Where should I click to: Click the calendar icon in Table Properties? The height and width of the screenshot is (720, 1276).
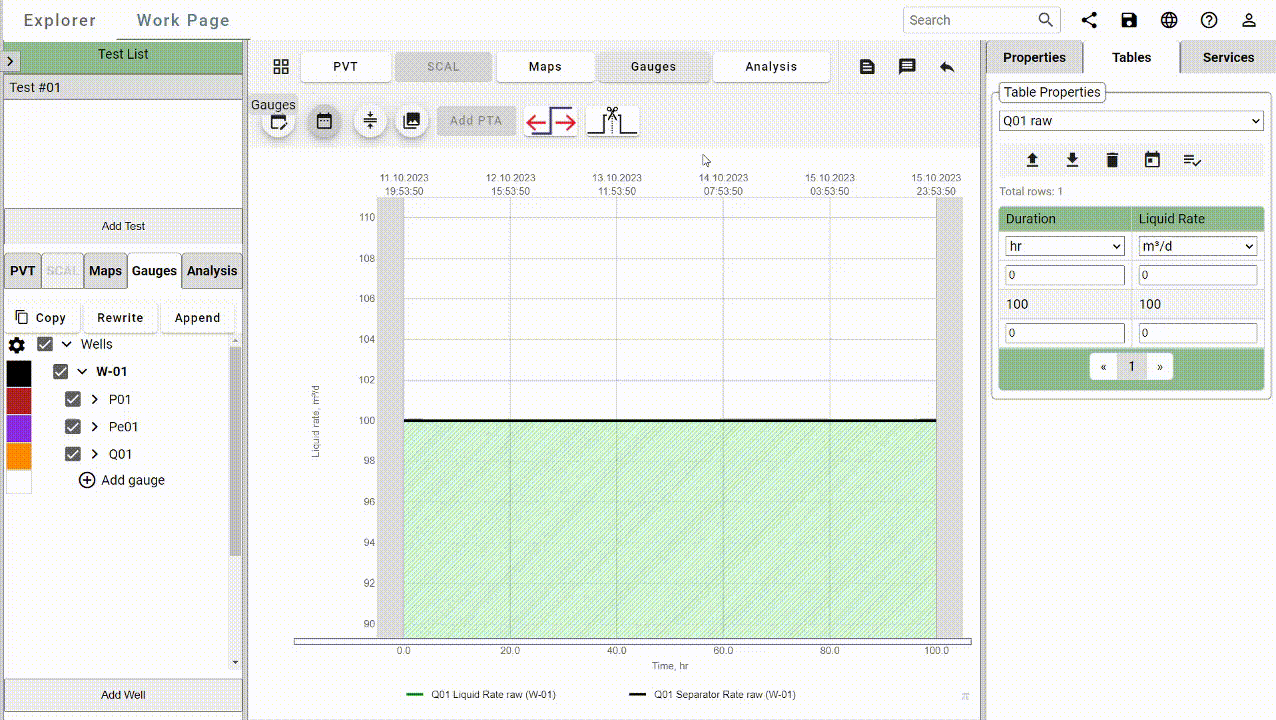pyautogui.click(x=1152, y=160)
